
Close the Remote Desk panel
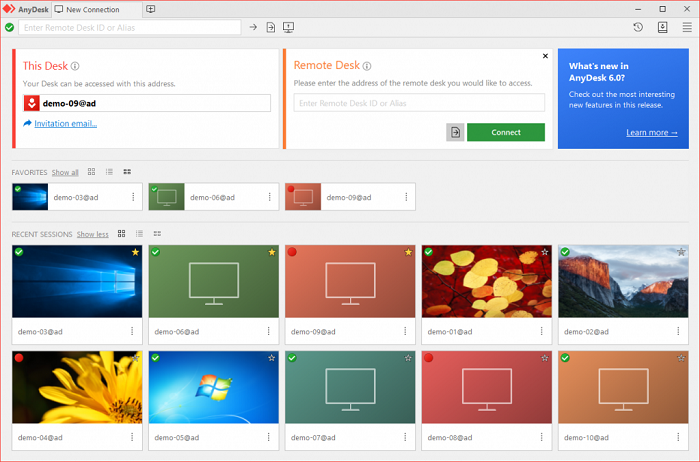pyautogui.click(x=545, y=56)
